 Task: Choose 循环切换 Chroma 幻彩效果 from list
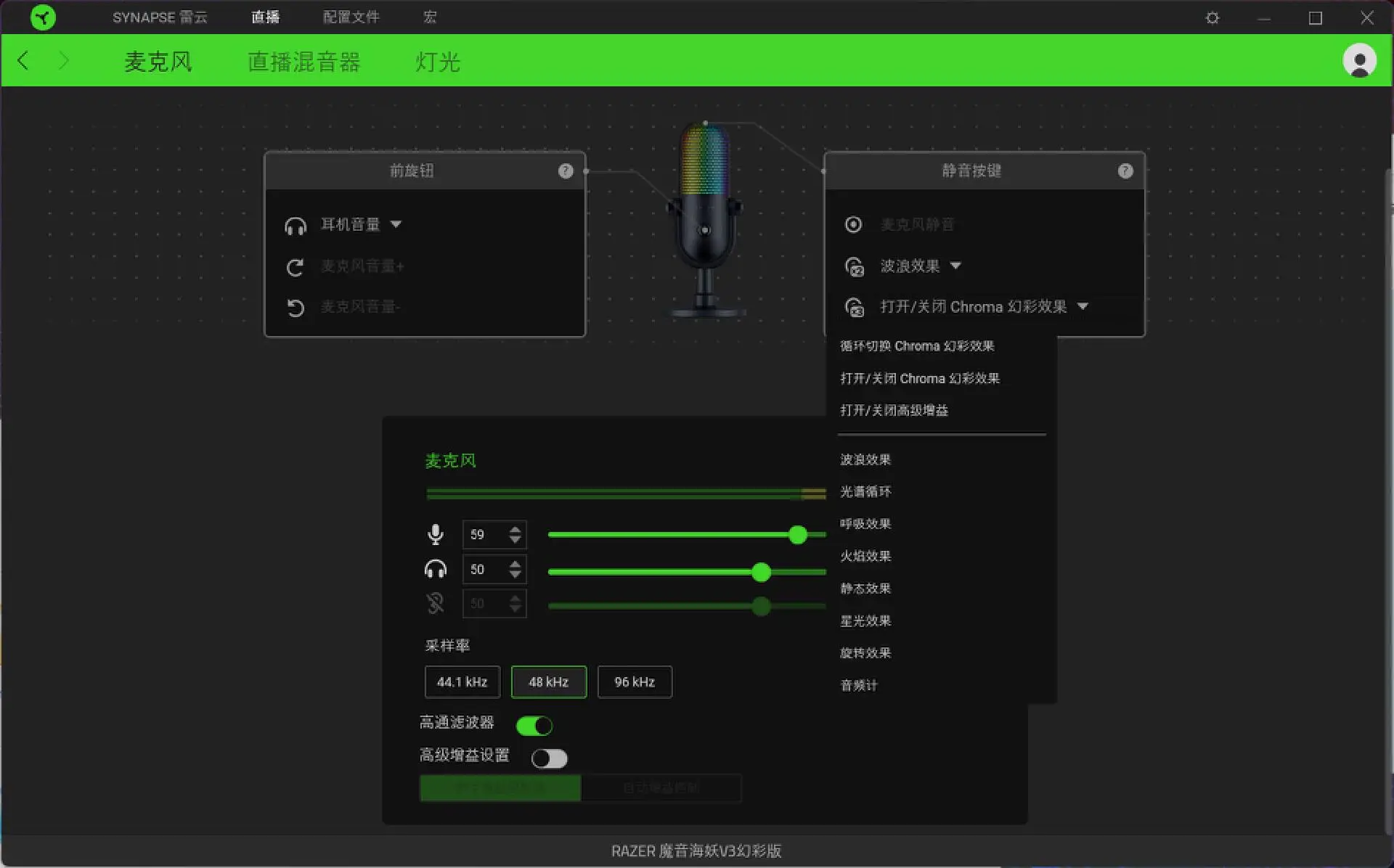[917, 346]
